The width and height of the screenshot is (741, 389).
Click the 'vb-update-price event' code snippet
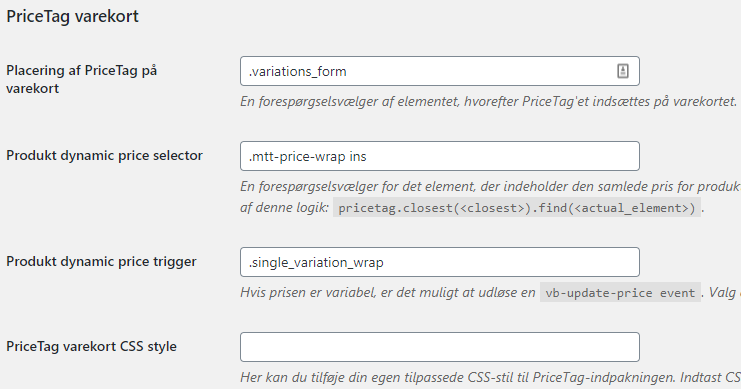[x=620, y=293]
